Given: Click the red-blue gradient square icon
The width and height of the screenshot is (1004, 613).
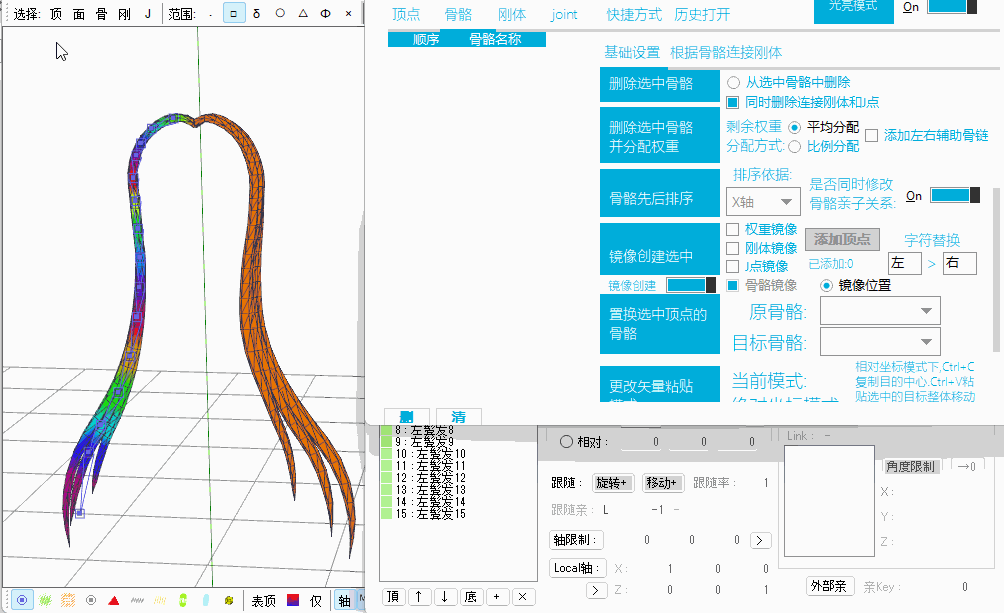Looking at the screenshot, I should coord(293,600).
